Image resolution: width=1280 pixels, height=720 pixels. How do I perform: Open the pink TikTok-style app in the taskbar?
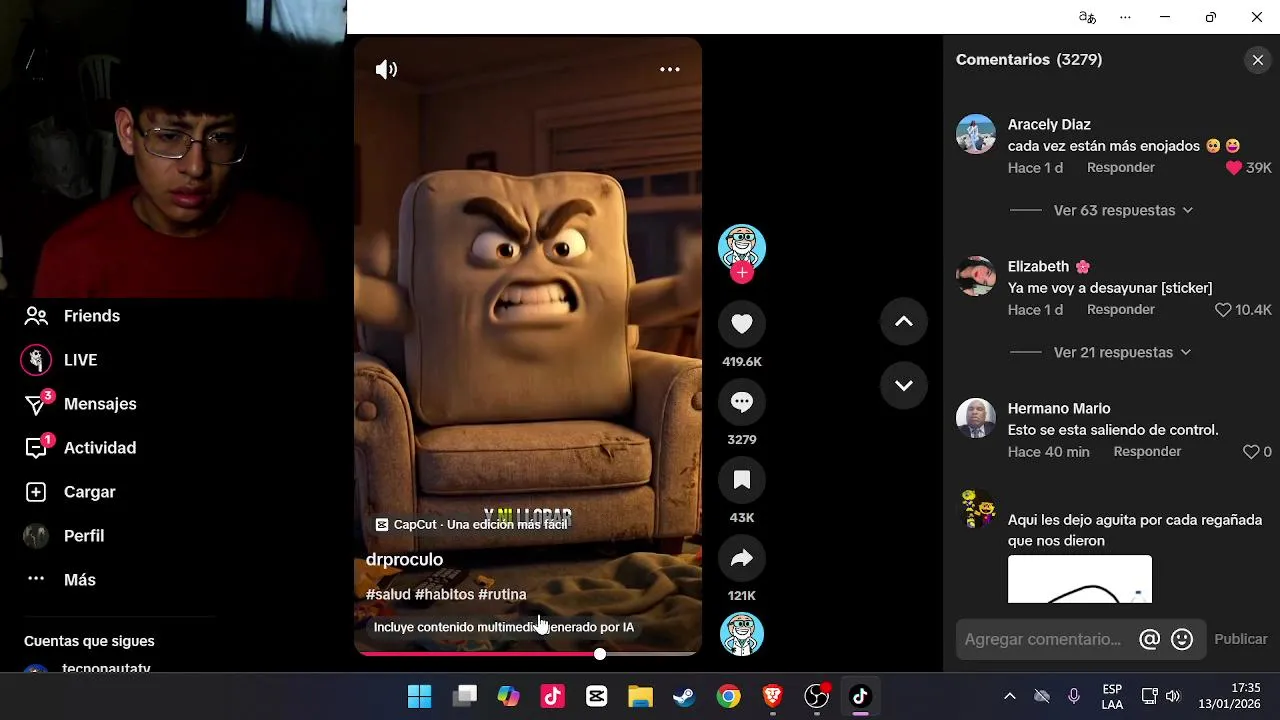553,696
